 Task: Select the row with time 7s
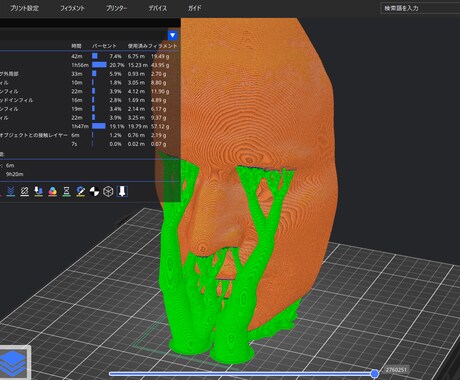tap(90, 144)
